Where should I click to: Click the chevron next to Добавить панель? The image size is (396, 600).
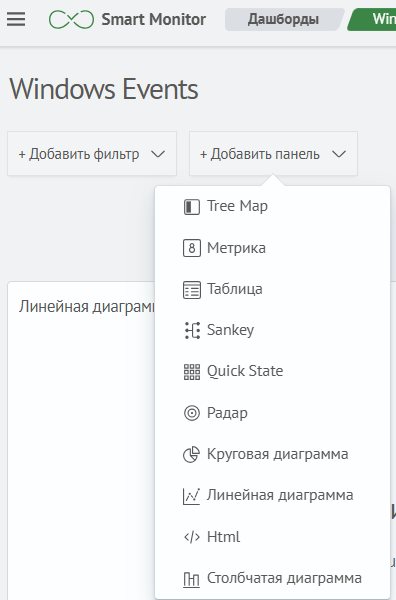339,154
